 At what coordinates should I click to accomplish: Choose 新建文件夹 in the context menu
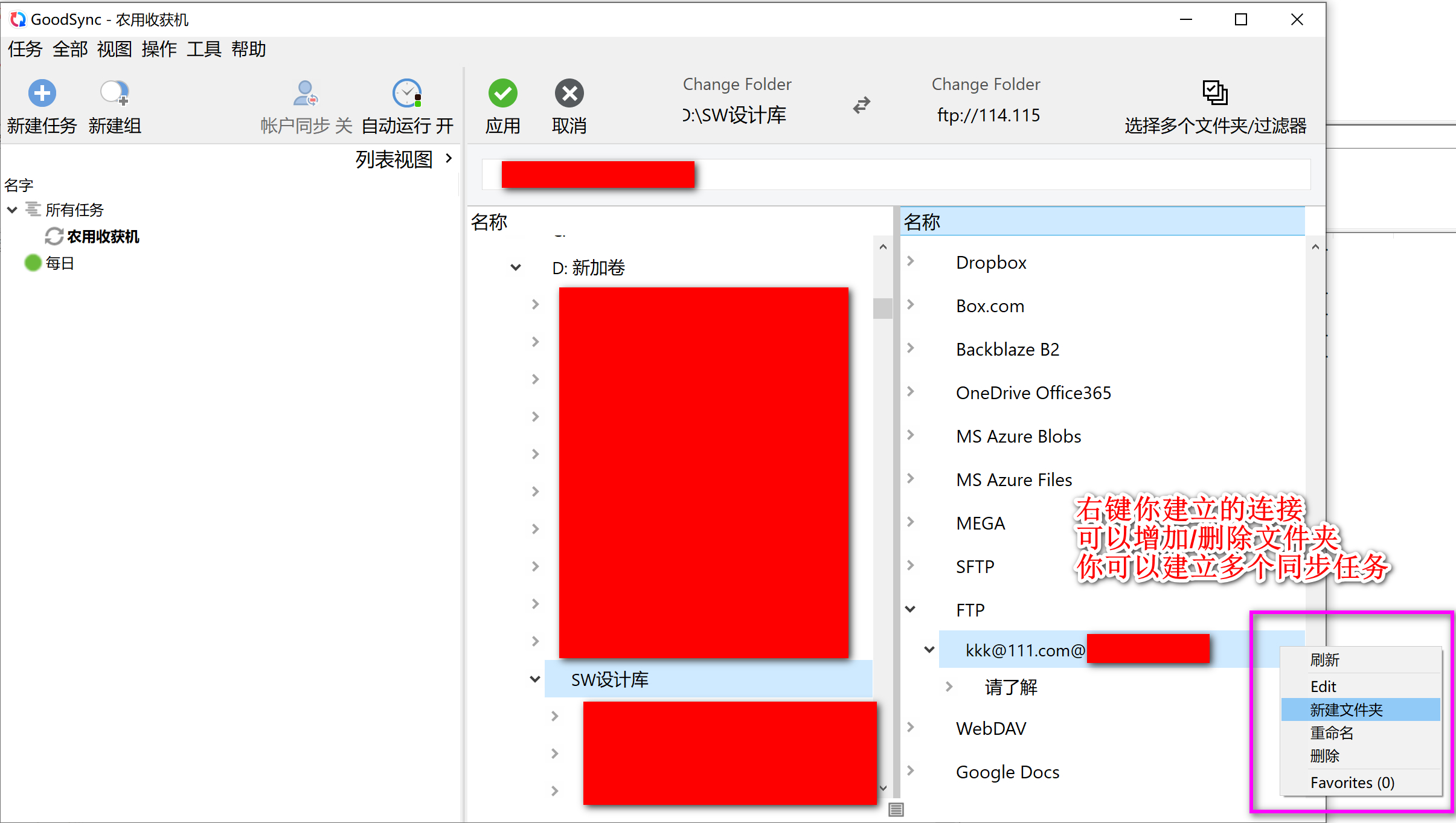click(x=1361, y=709)
